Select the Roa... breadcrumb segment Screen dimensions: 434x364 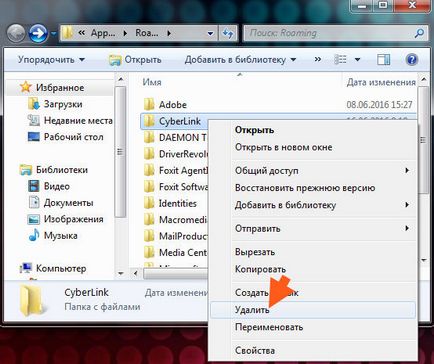(x=147, y=33)
